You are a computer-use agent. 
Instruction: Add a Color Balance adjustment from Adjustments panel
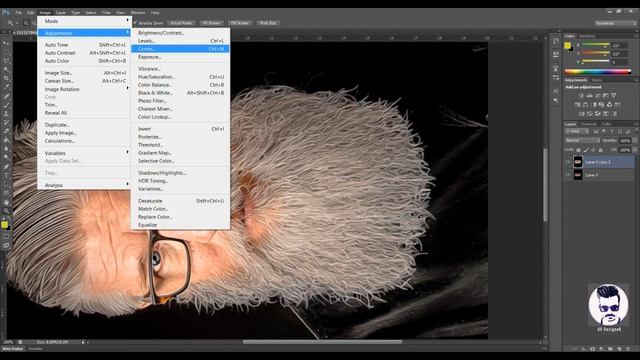[x=585, y=104]
